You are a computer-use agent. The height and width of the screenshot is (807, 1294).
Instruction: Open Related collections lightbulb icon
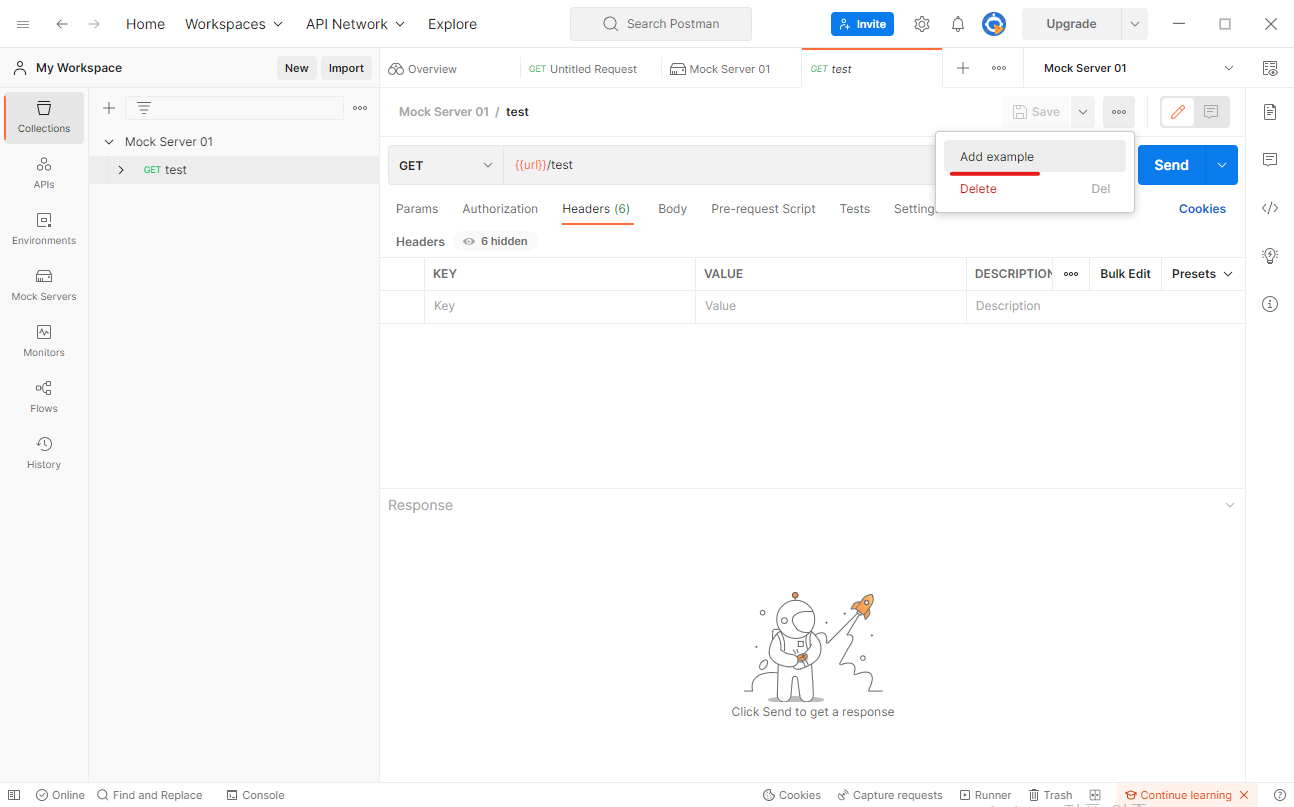[1270, 256]
